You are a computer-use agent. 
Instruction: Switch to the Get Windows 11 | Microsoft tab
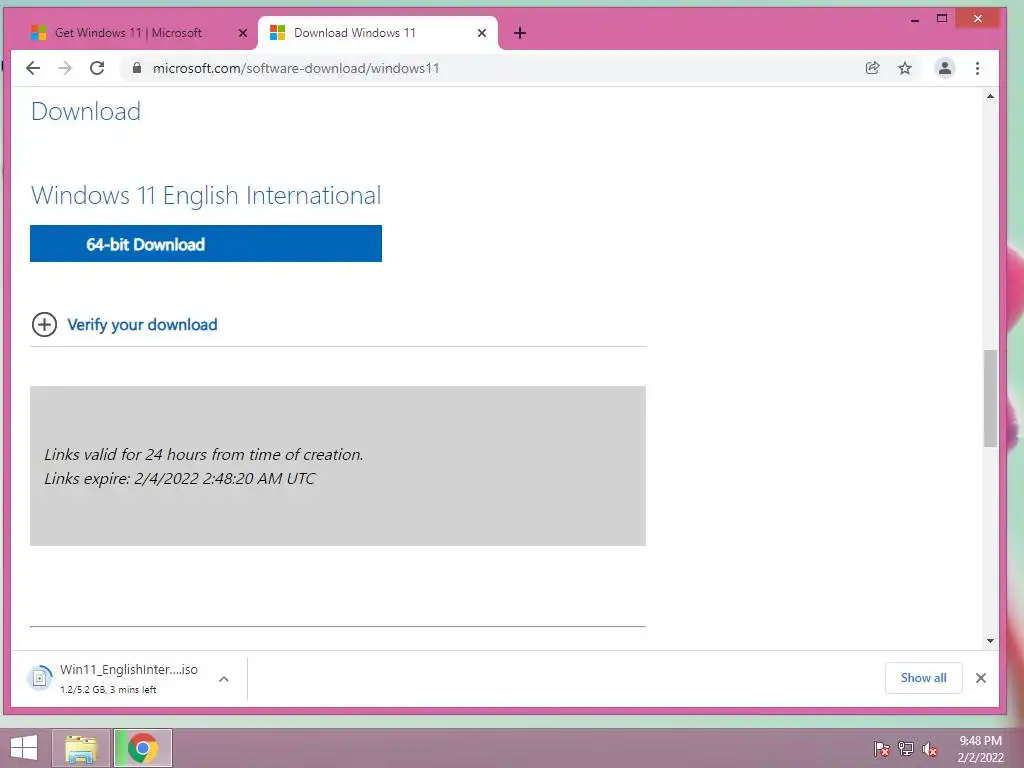128,33
